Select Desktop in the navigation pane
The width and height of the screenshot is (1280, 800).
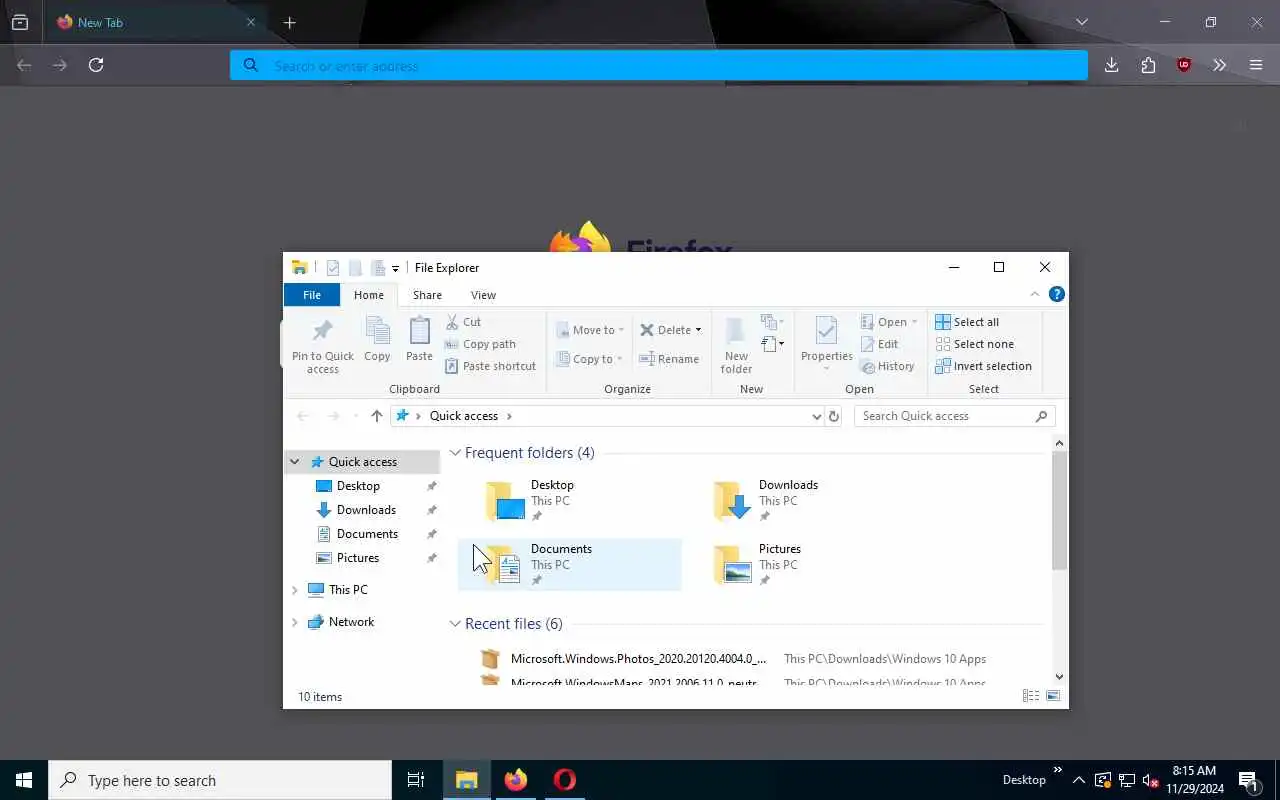[x=358, y=486]
